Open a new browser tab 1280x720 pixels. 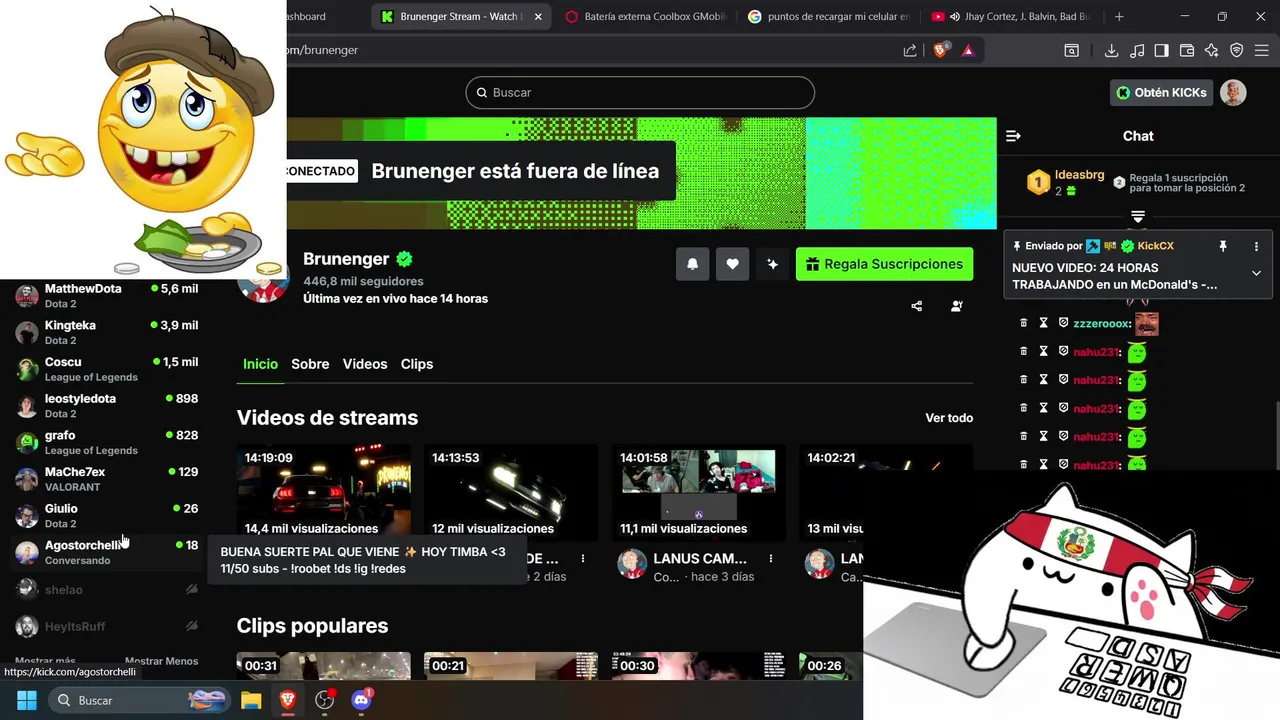point(1119,17)
